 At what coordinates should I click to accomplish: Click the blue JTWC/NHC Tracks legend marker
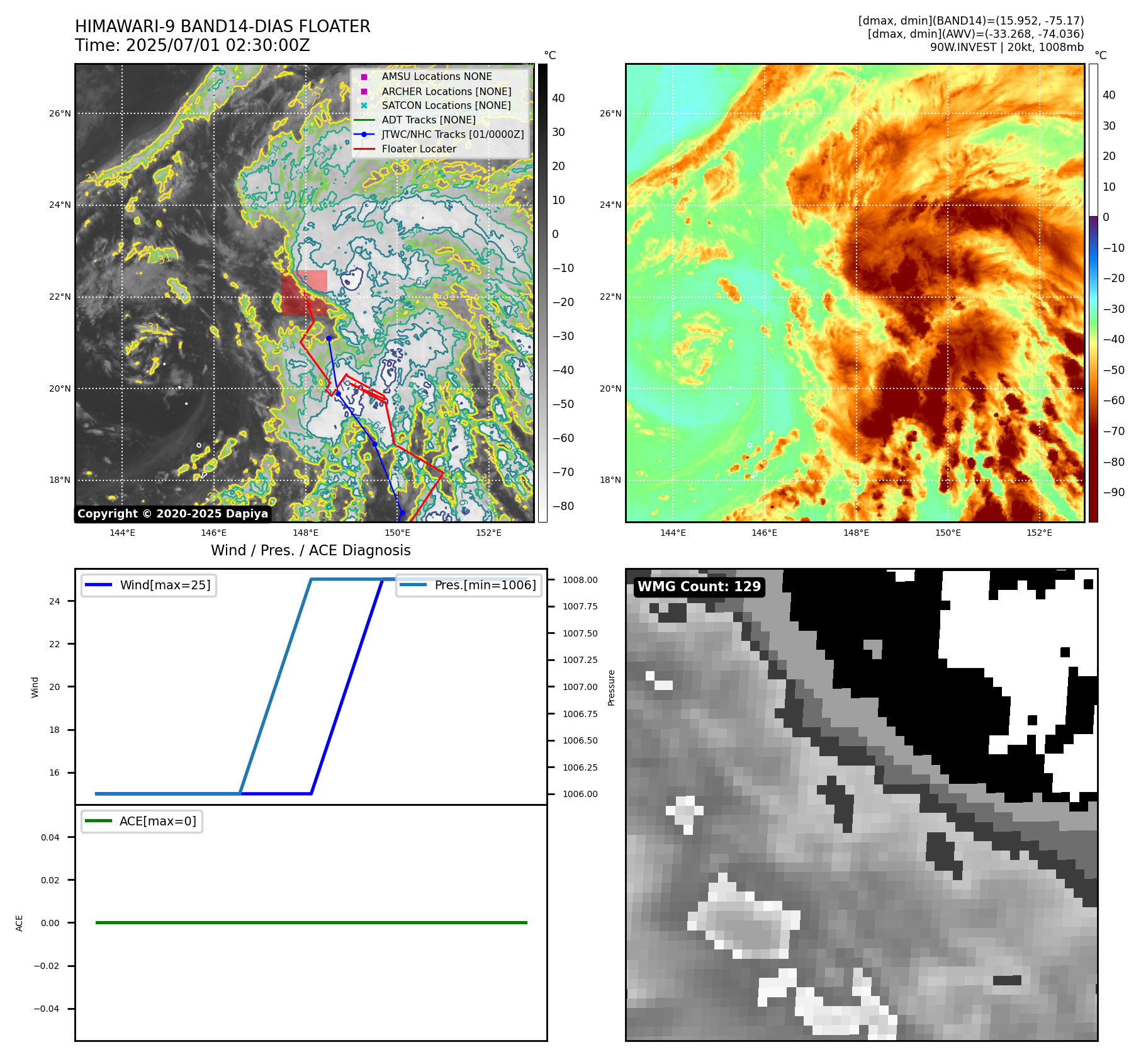[364, 135]
